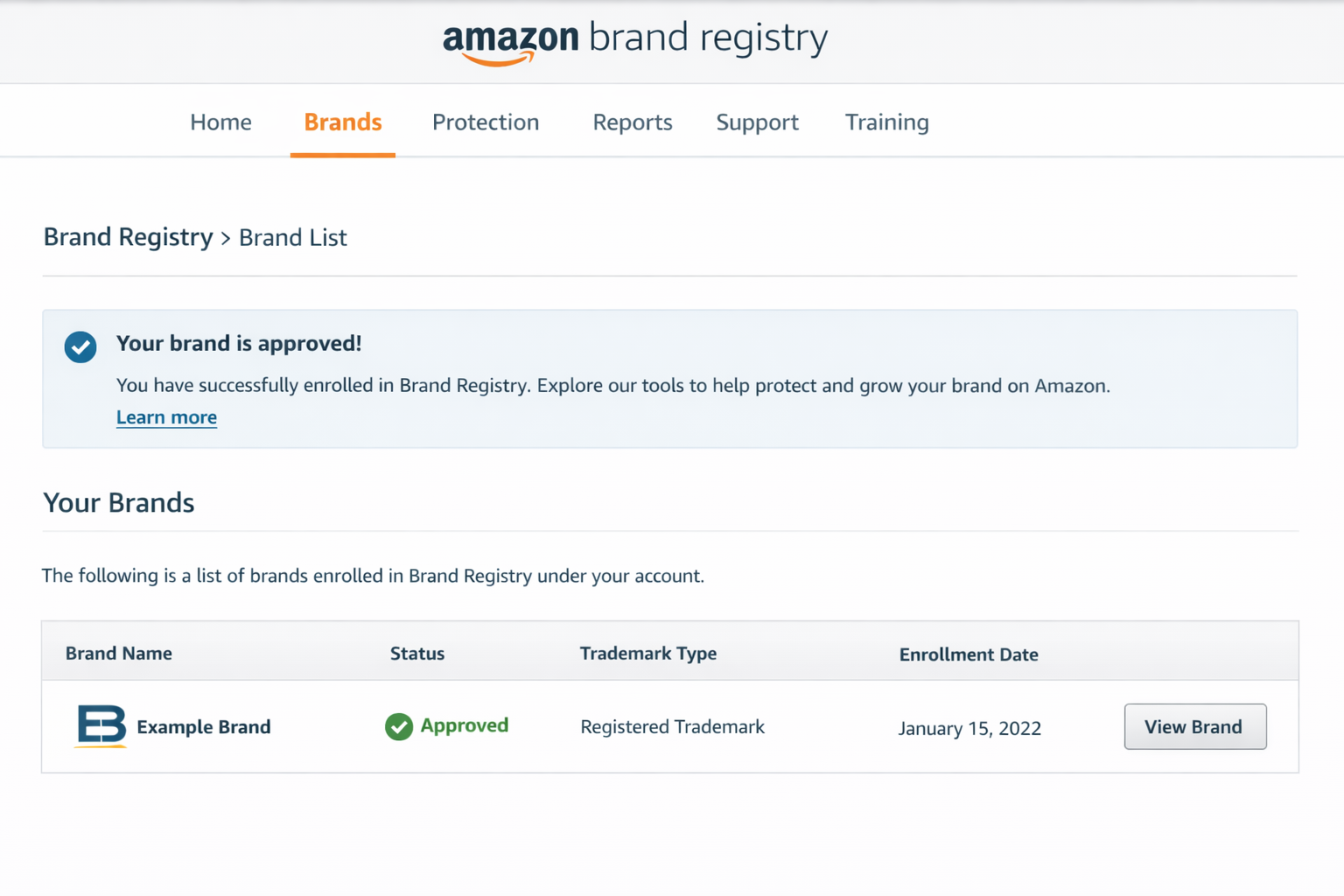Viewport: 1344px width, 896px height.
Task: Click the Approved status text
Action: 464,725
